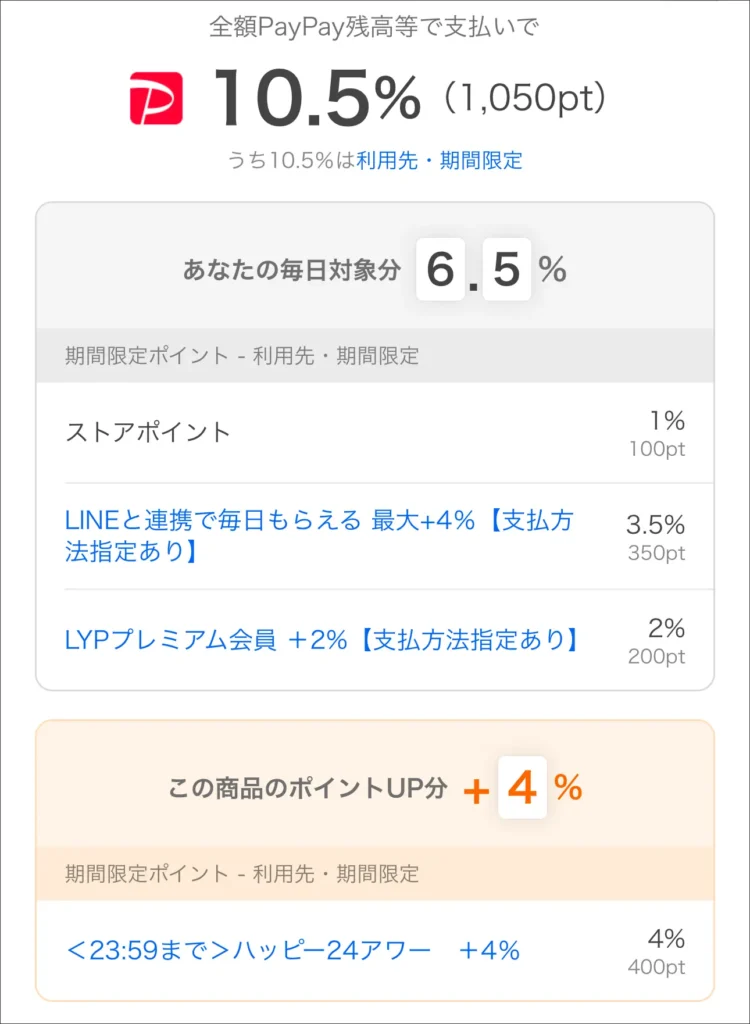Click the 400pt Happy 24 Hour value

point(656,967)
